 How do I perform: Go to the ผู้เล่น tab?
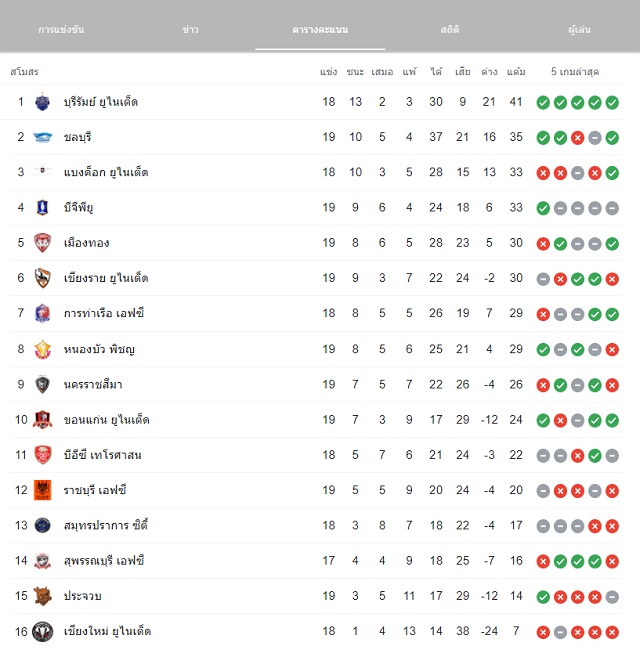point(579,29)
